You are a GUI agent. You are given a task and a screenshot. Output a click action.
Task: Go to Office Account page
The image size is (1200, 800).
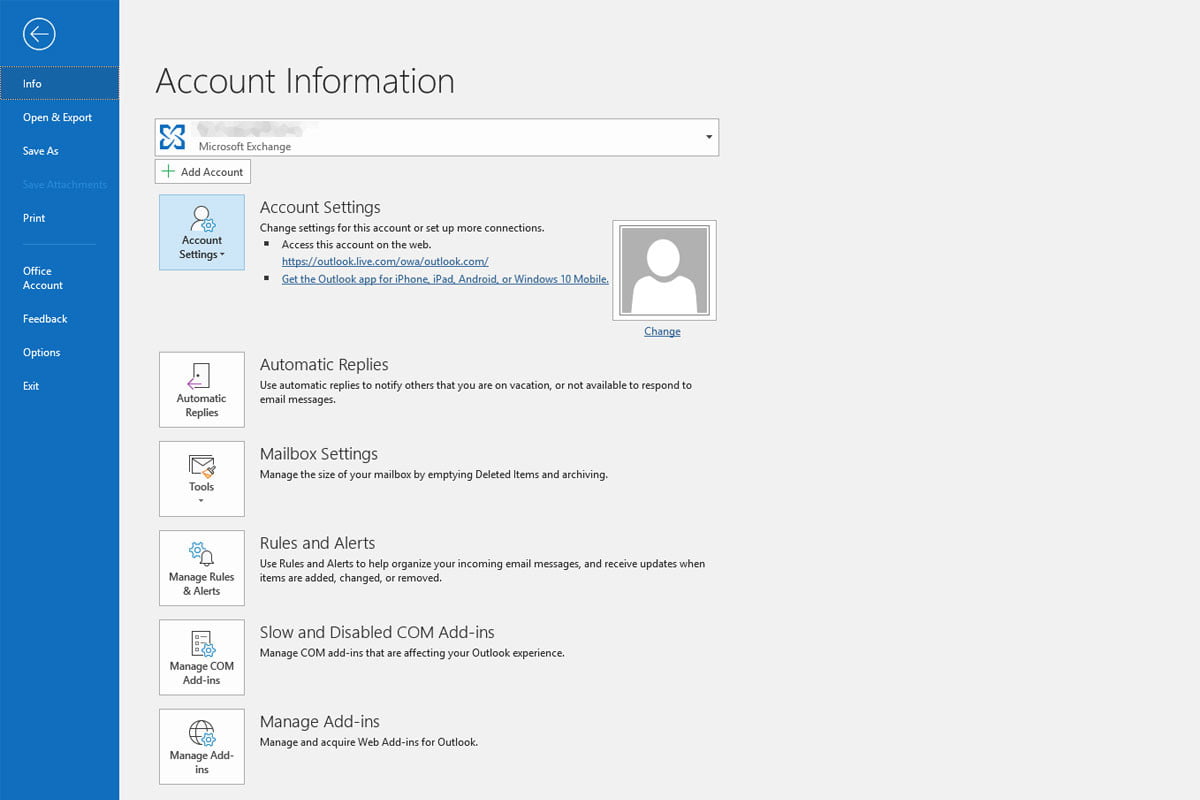point(43,278)
